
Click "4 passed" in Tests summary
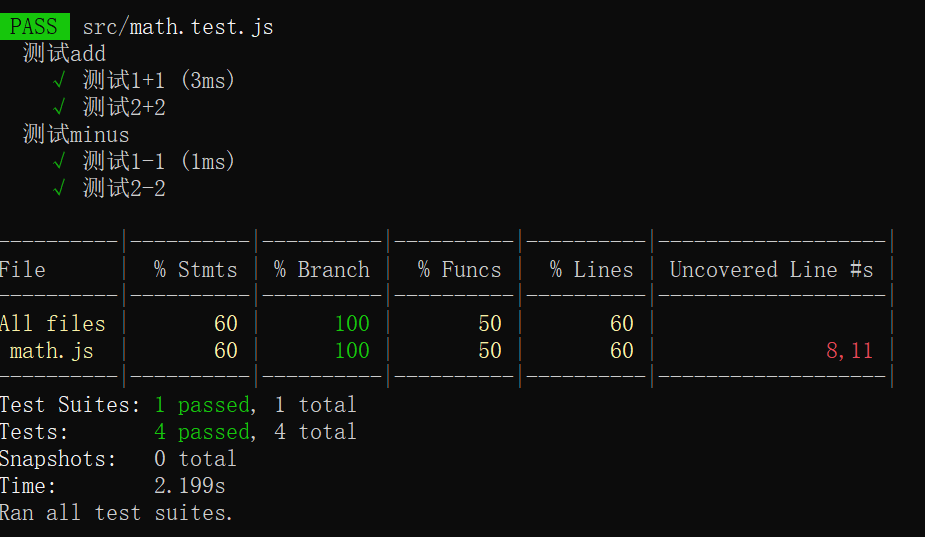tap(201, 432)
